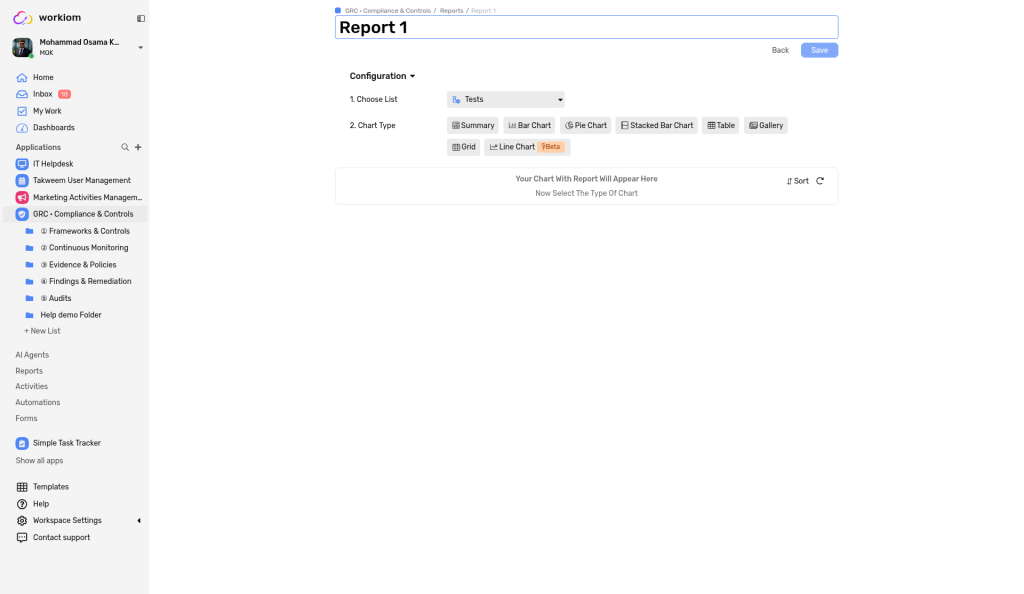Screen dimensions: 1024x594
Task: Search applications with magnifier icon
Action: pos(125,148)
